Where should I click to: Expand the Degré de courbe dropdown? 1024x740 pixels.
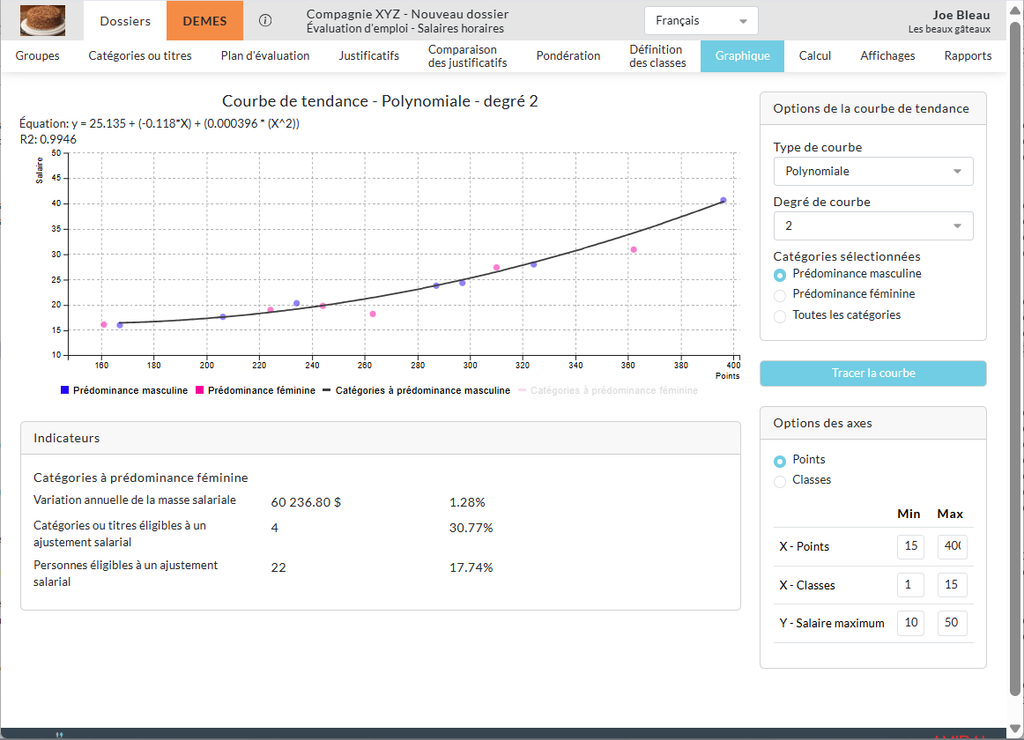873,226
